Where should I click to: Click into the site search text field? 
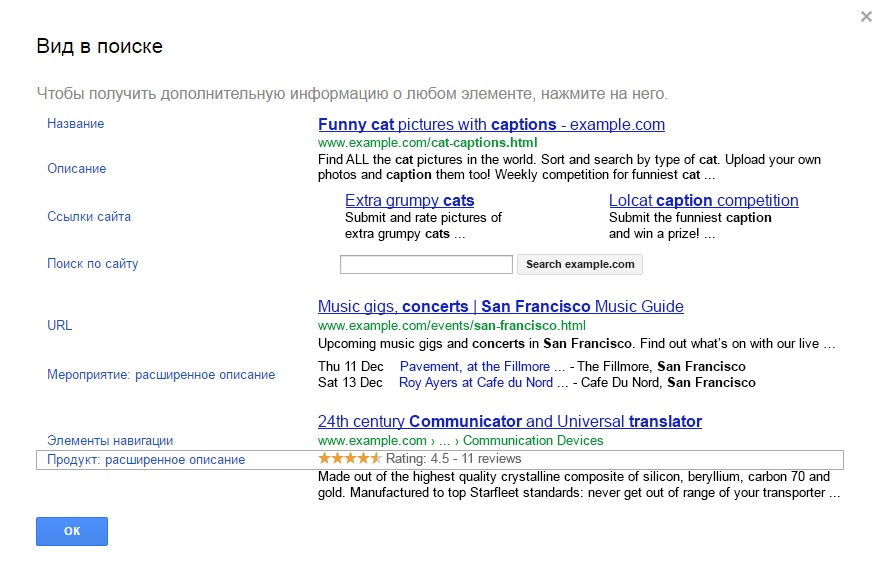(x=426, y=265)
